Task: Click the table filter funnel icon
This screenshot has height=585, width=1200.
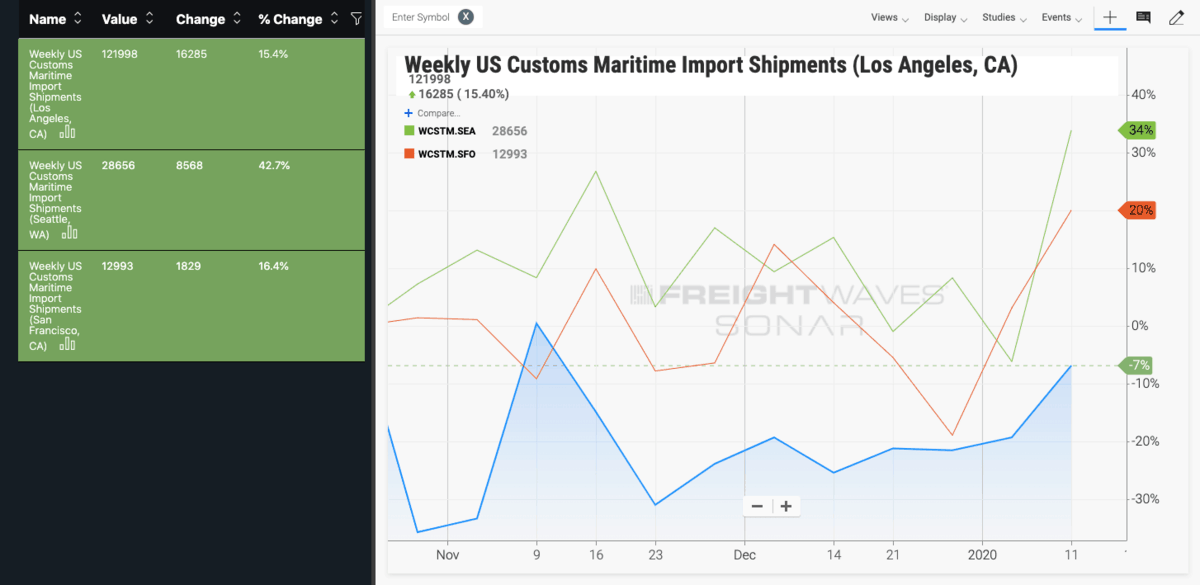Action: 356,19
